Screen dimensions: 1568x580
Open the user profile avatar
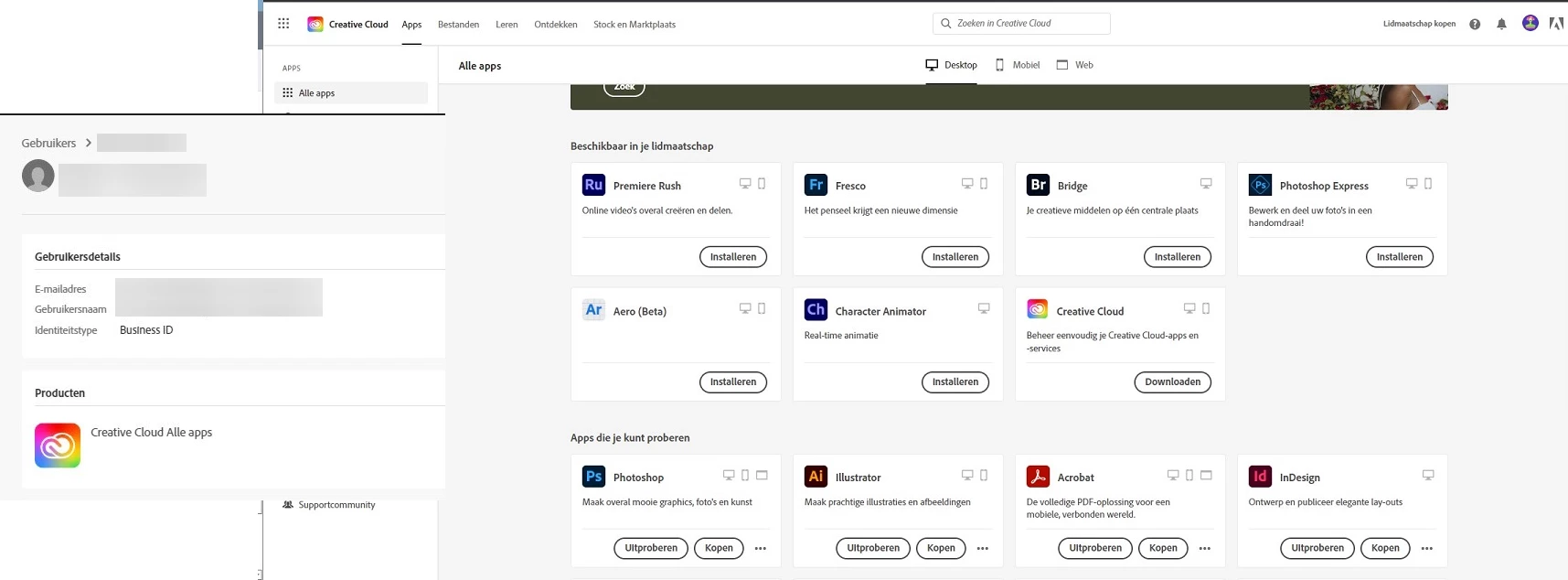[x=1530, y=24]
